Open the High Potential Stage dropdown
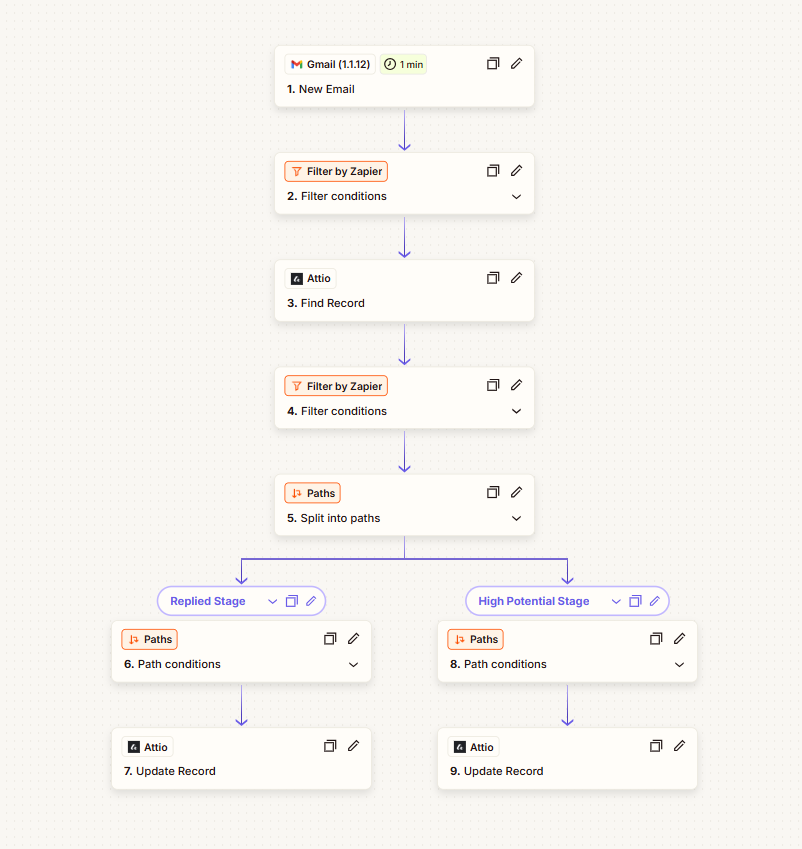The width and height of the screenshot is (802, 849). [616, 602]
